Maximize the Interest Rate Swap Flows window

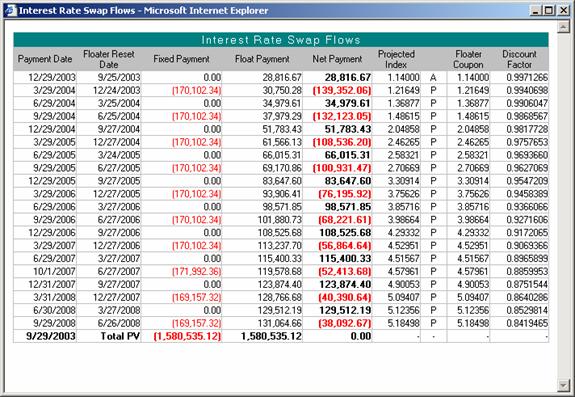point(549,10)
